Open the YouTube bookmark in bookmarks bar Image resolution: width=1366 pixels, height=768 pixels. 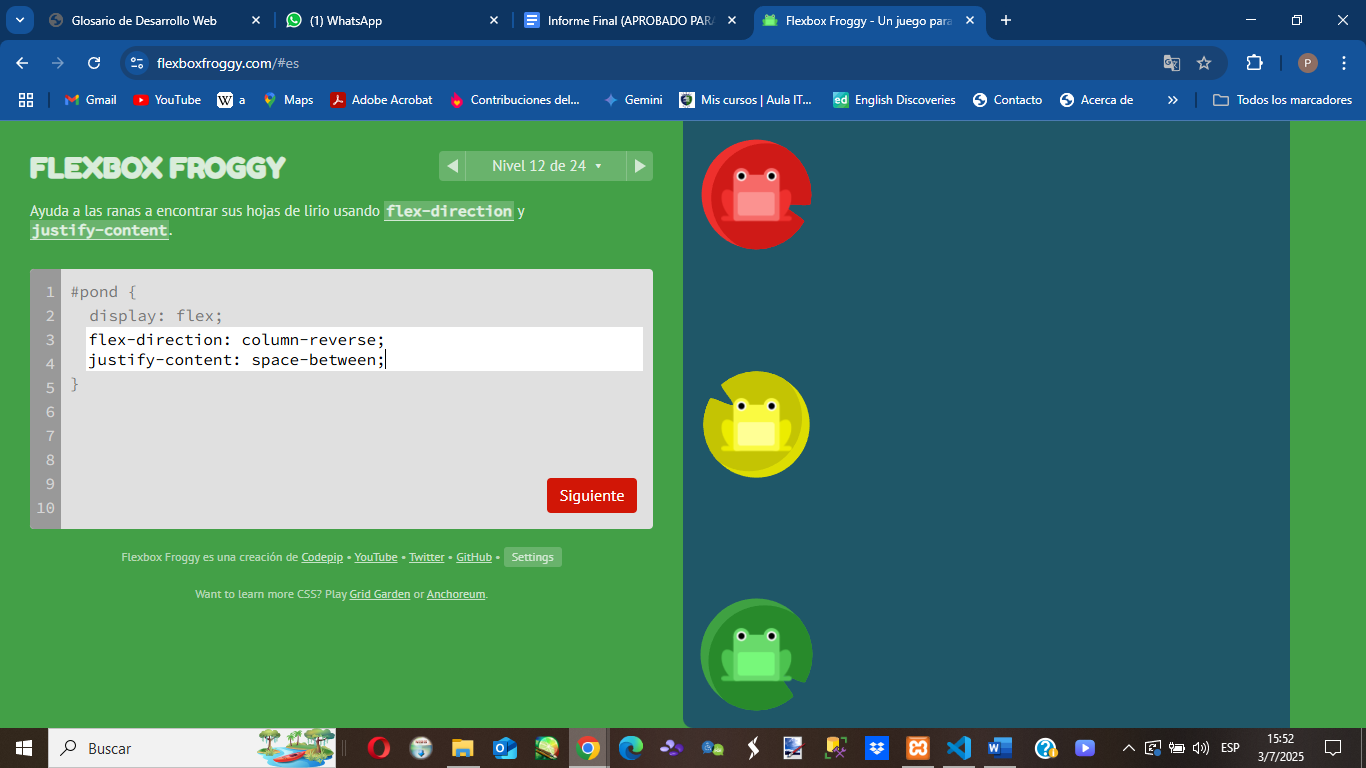coord(167,100)
